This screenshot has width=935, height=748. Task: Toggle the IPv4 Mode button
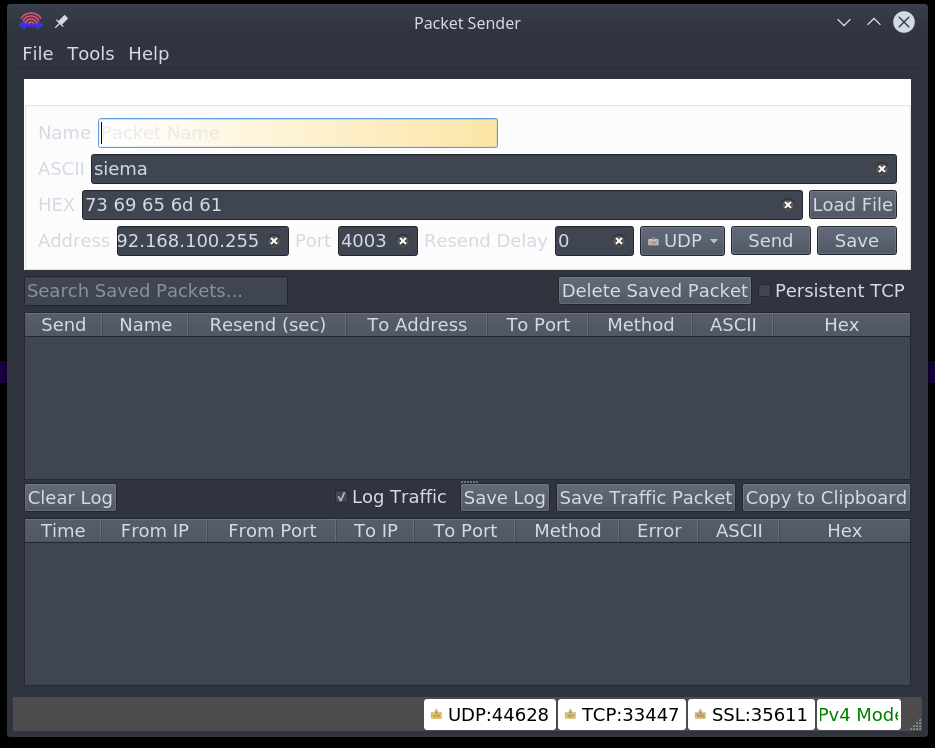(x=859, y=715)
